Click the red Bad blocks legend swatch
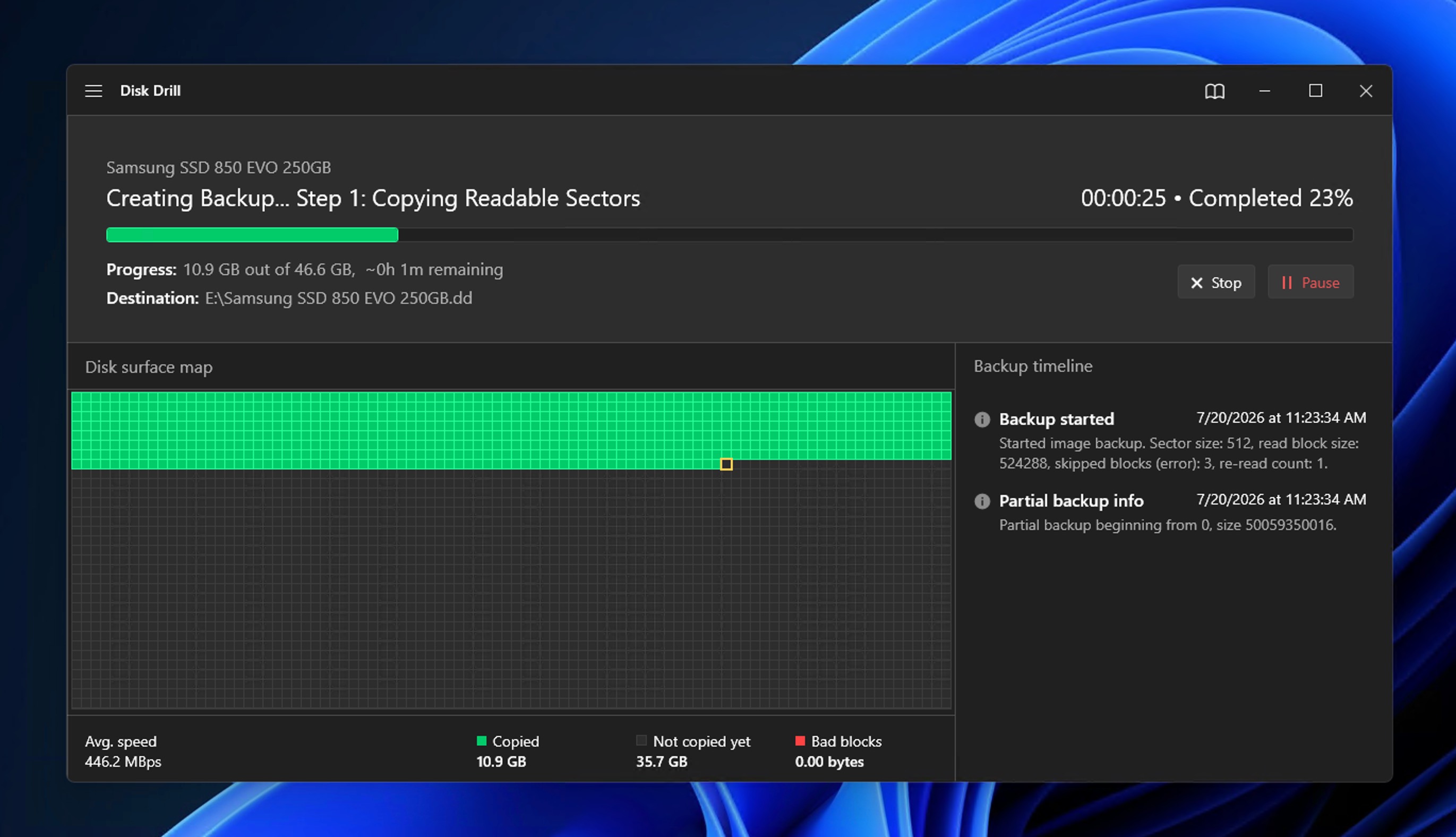 click(x=800, y=740)
